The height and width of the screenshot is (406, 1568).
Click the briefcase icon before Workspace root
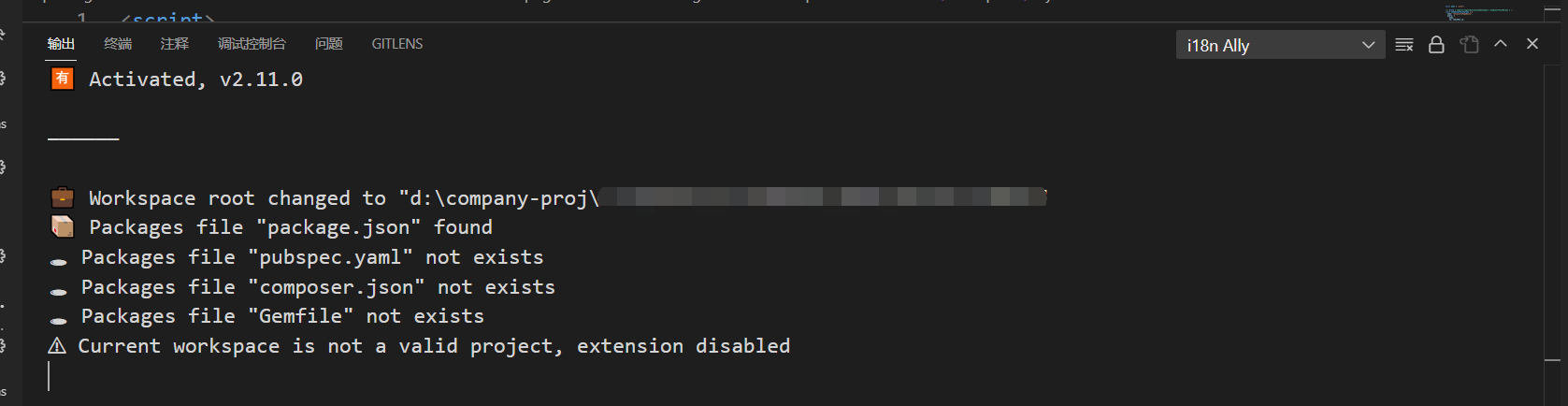point(62,197)
